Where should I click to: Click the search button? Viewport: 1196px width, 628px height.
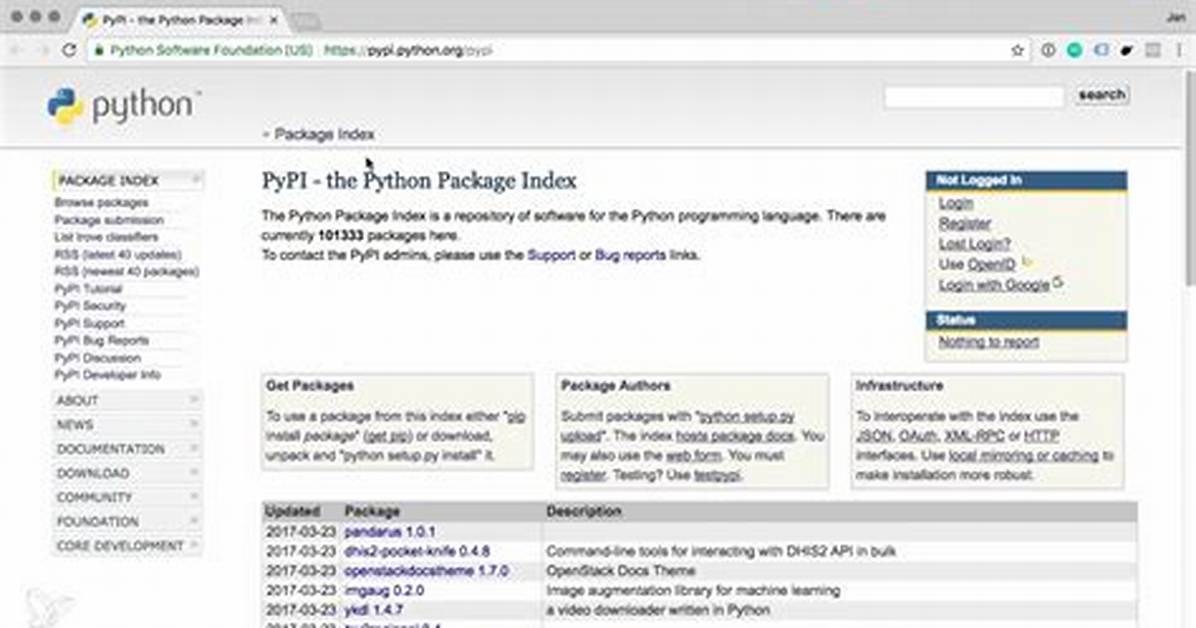(x=1101, y=95)
